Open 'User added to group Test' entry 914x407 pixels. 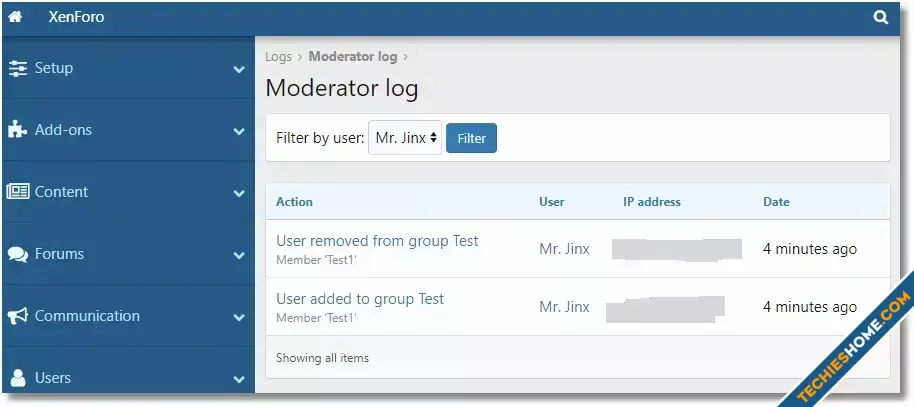click(360, 299)
